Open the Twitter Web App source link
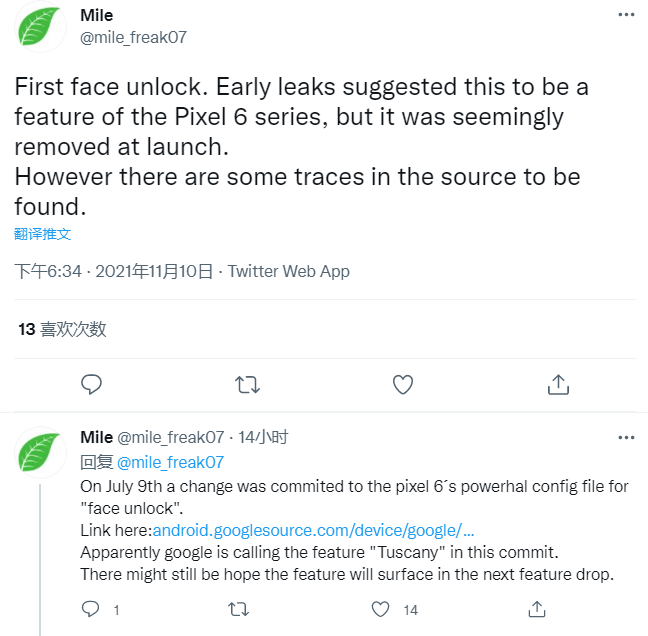Viewport: 648px width, 636px height. point(289,271)
